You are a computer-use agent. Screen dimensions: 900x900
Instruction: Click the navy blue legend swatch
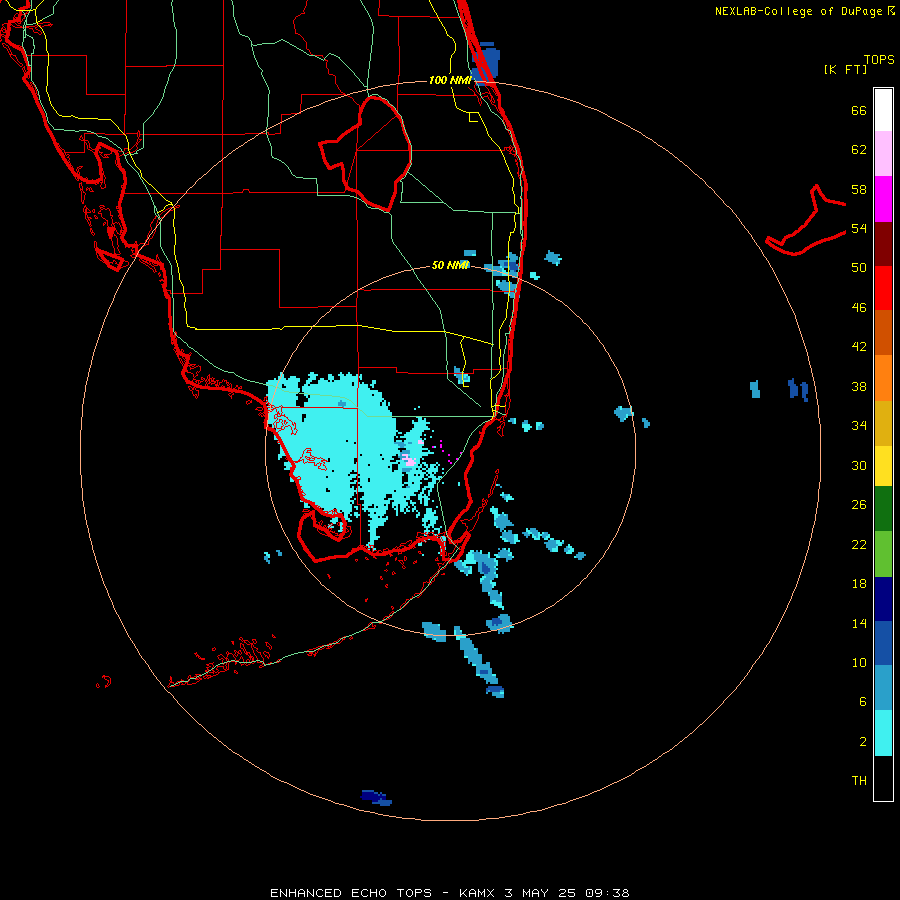[x=883, y=599]
